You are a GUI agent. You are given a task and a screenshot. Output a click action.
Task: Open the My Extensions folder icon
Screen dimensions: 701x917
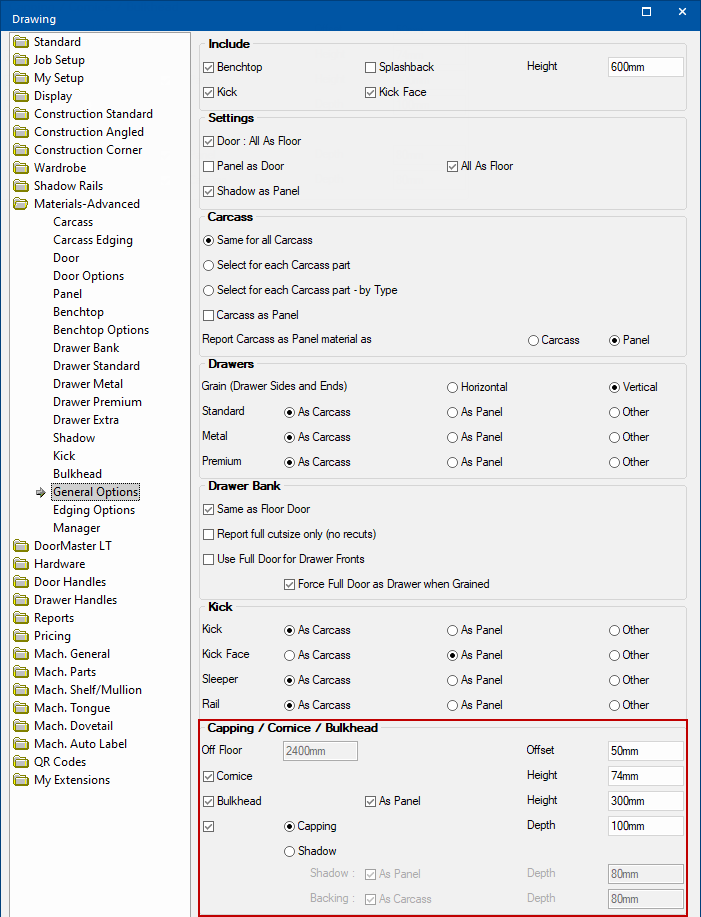pos(21,780)
